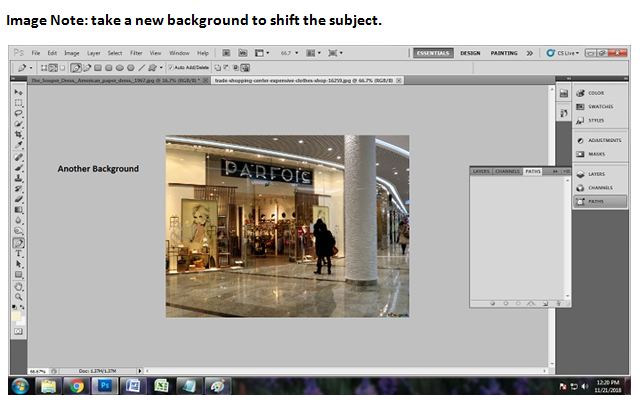
Task: Select the Spot Healing Brush tool
Action: 18,157
